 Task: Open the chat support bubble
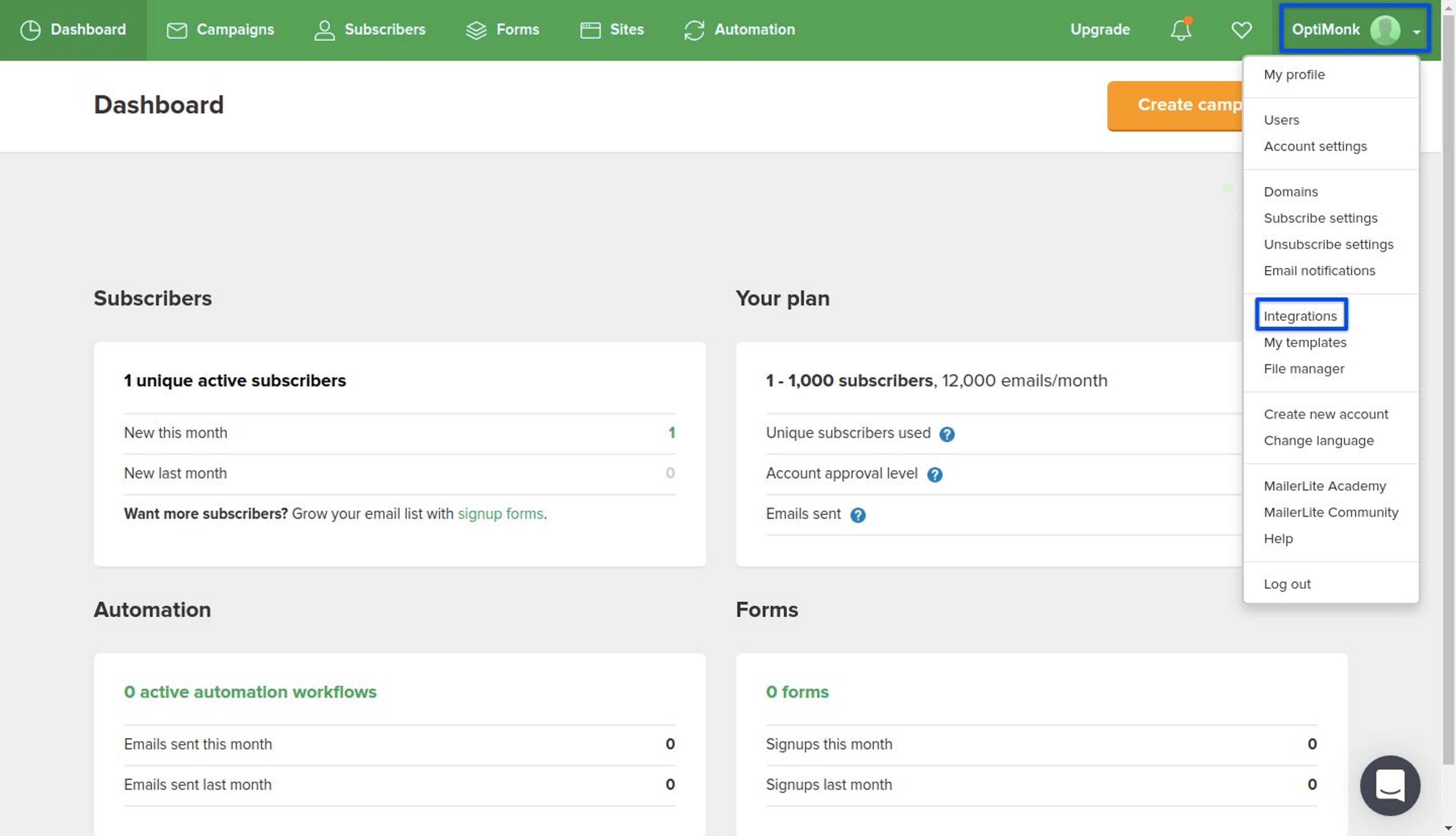(1390, 785)
